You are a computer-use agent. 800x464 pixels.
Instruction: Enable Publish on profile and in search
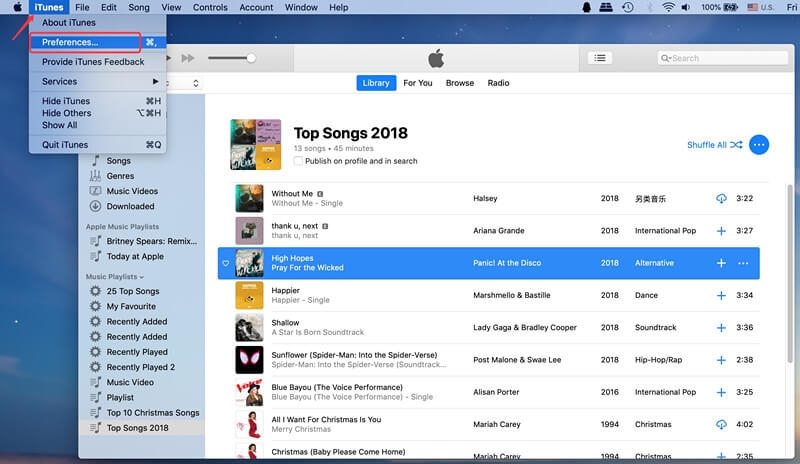click(299, 161)
